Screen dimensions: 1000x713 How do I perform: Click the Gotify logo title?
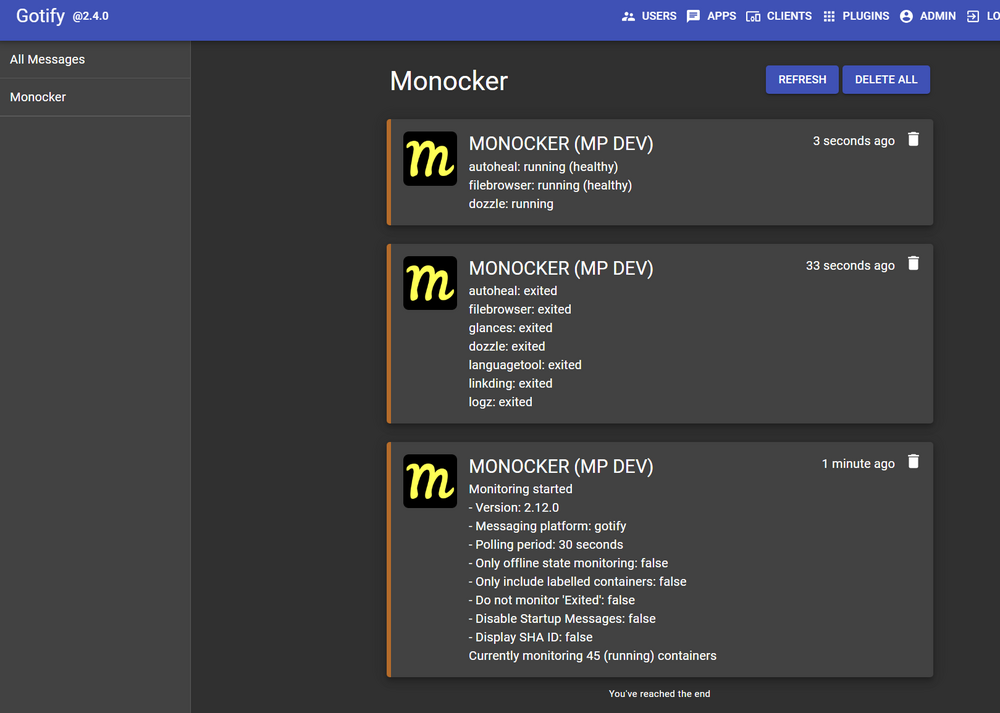click(x=40, y=16)
